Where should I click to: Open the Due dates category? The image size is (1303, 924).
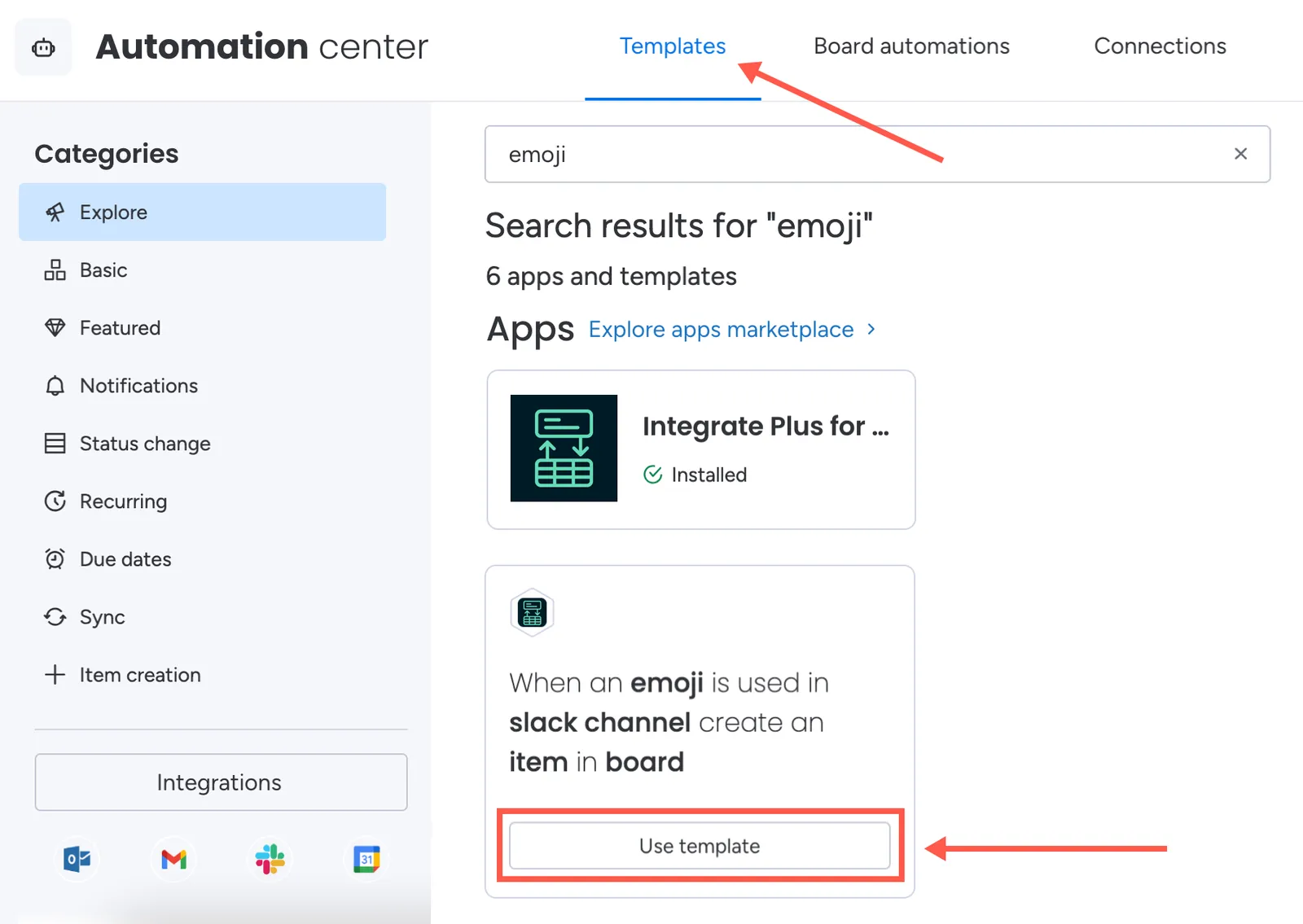coord(202,559)
